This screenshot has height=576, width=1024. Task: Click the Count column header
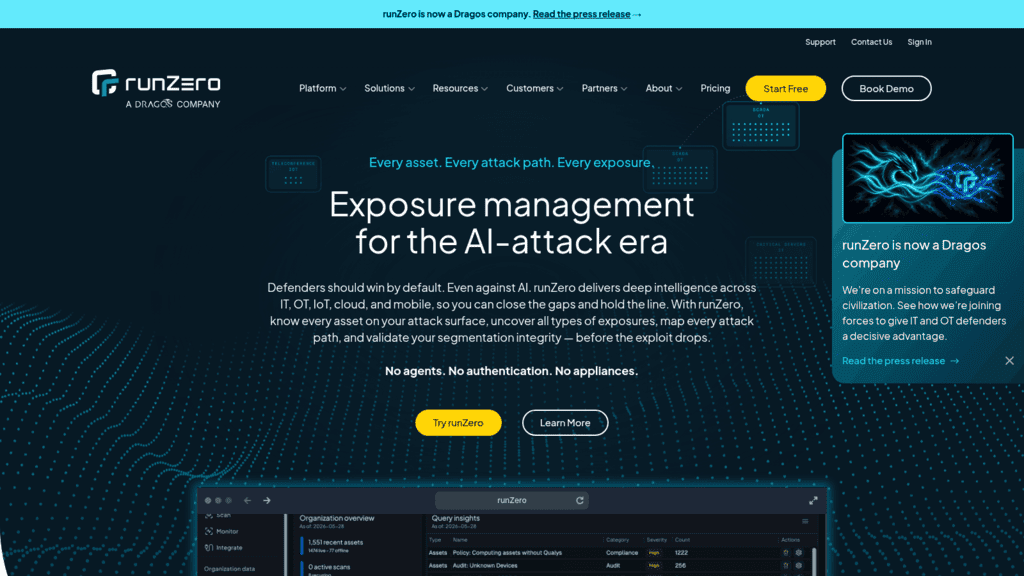682,540
